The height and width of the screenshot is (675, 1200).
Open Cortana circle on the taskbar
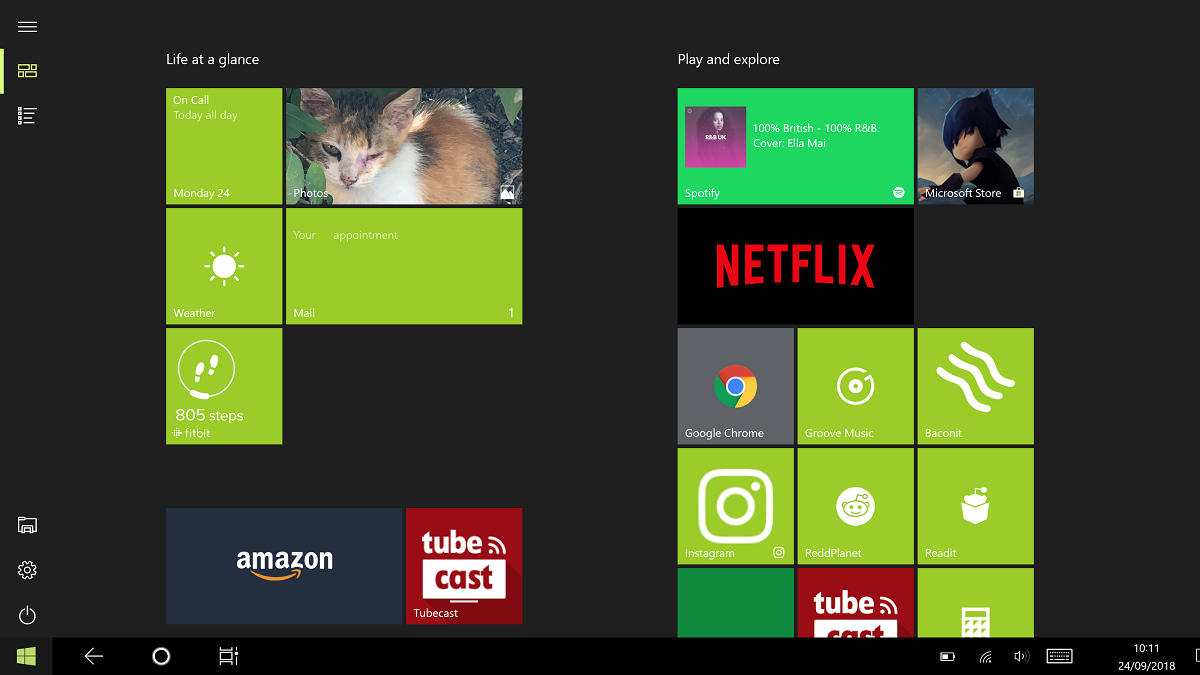pos(161,656)
